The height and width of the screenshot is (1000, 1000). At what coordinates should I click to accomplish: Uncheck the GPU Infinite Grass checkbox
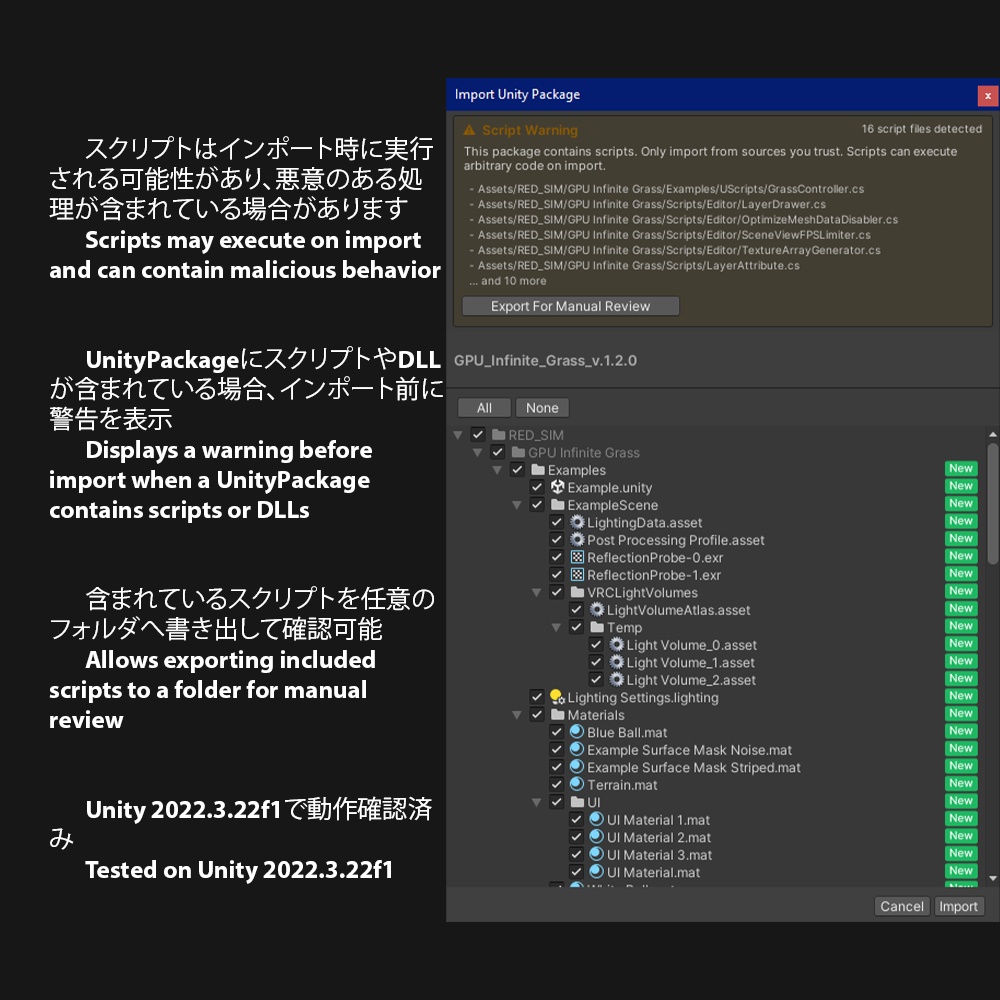click(x=497, y=452)
